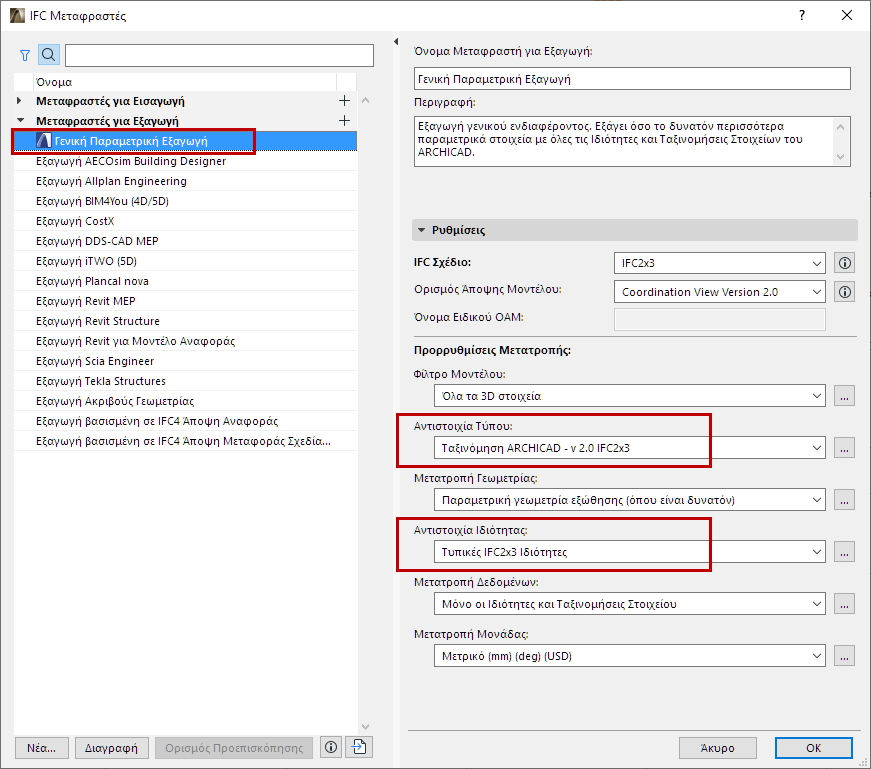The height and width of the screenshot is (769, 871).
Task: Select Εξαγωγή BIM4You (4D/5D)
Action: 186,201
